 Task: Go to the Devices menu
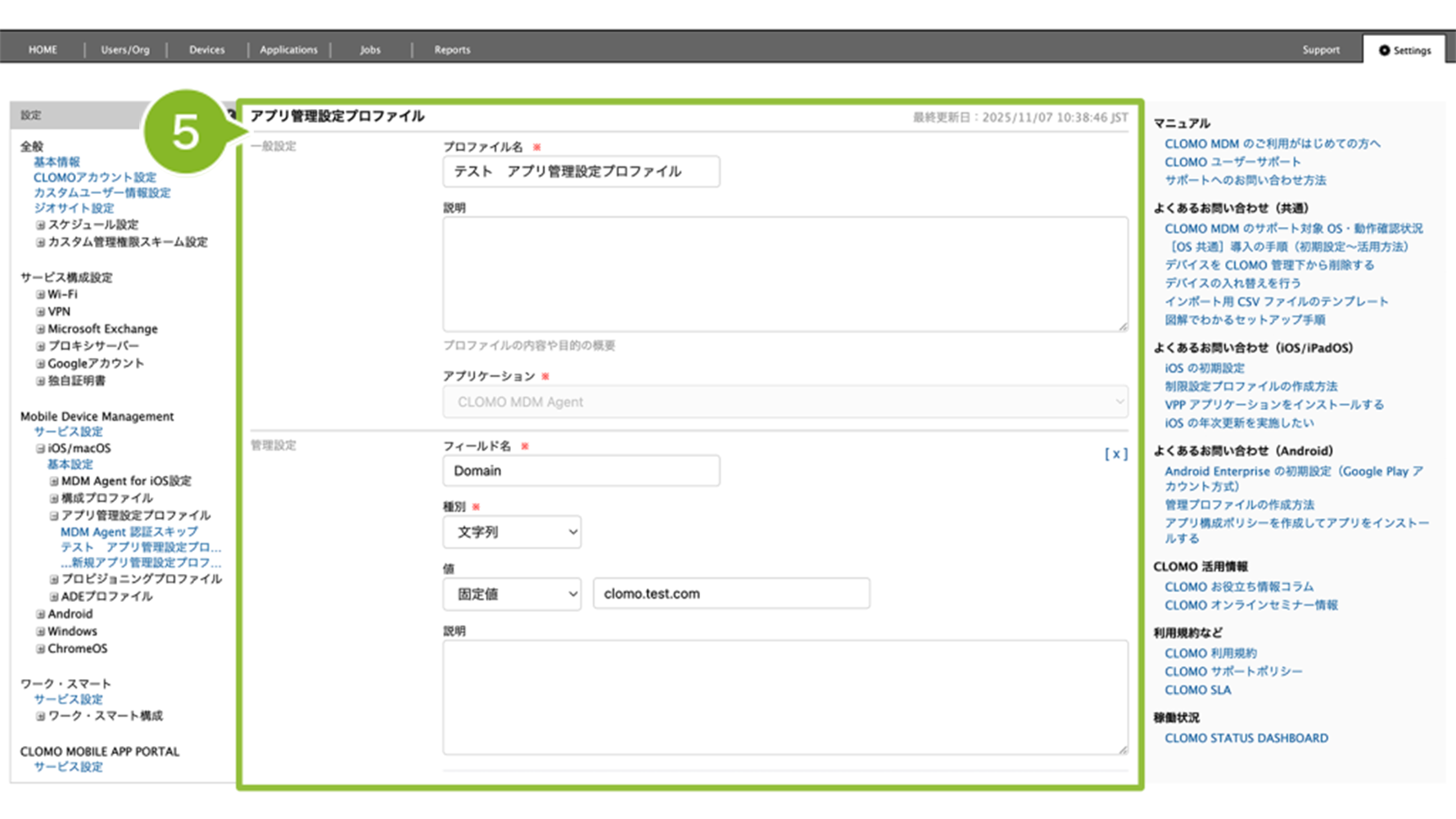[x=206, y=50]
